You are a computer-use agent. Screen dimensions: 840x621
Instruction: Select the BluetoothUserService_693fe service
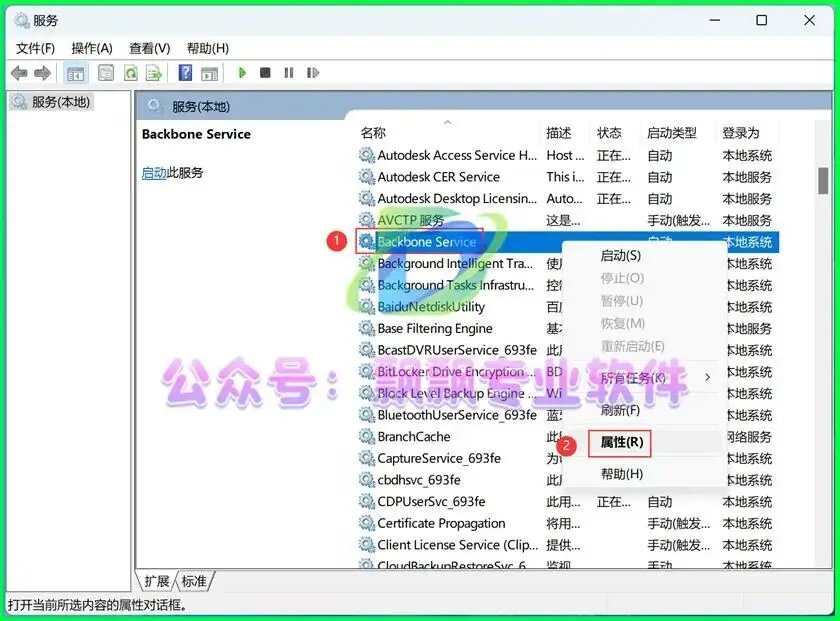[457, 415]
